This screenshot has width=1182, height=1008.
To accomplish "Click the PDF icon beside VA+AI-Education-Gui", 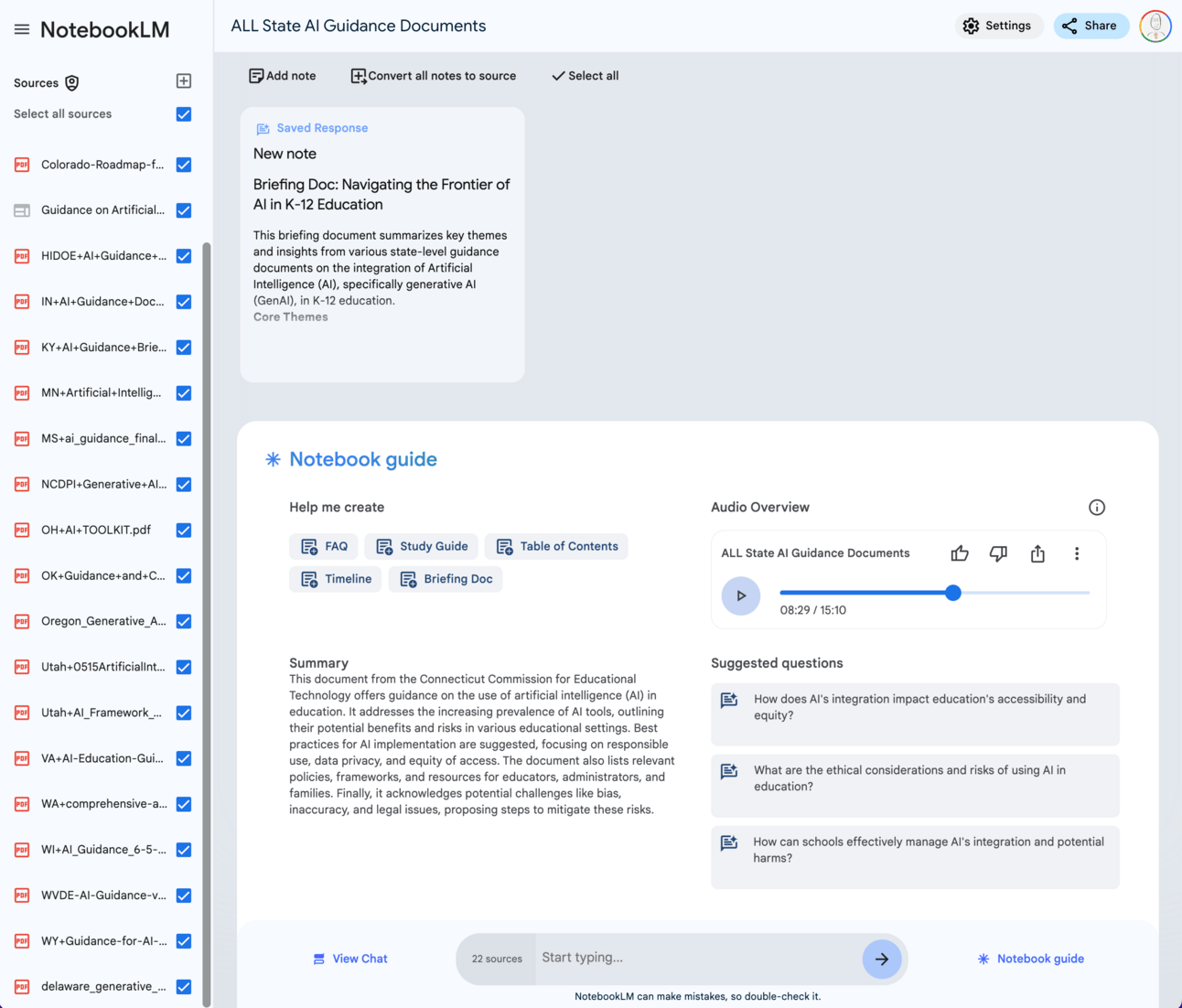I will click(22, 758).
